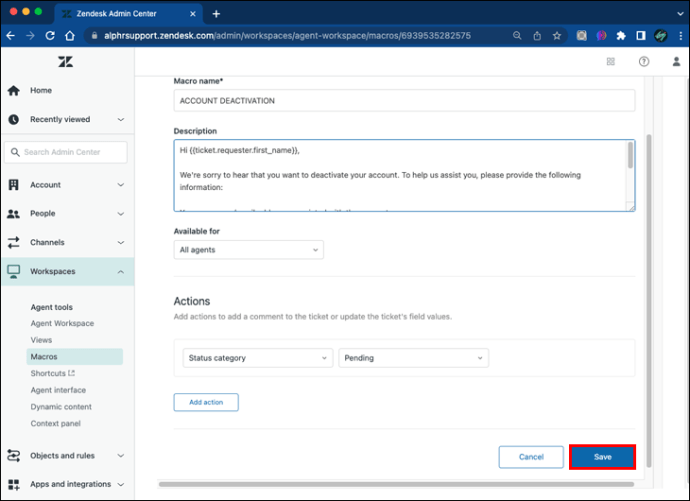Click the Home label in sidebar
Image resolution: width=690 pixels, height=501 pixels.
(41, 91)
